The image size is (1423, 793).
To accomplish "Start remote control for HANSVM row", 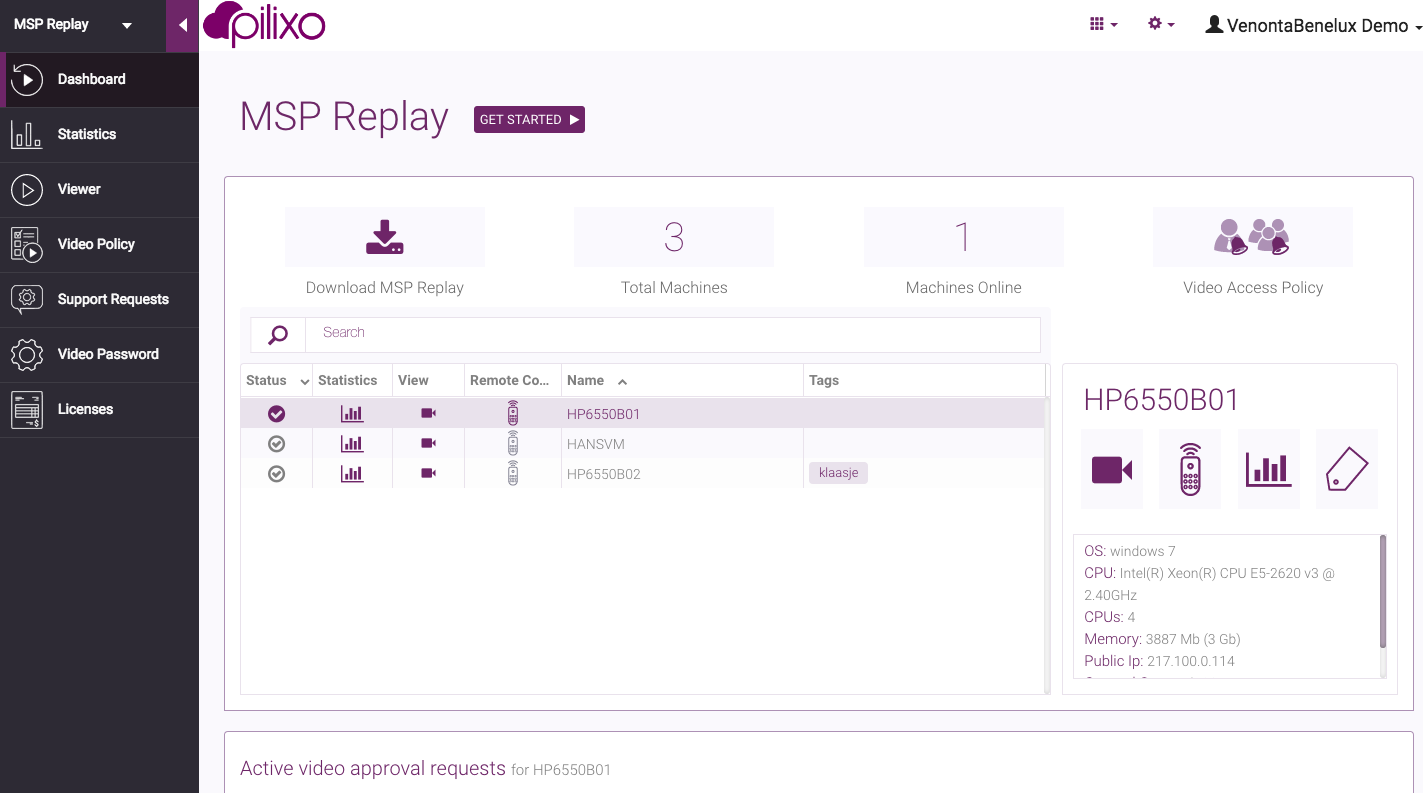I will (513, 444).
